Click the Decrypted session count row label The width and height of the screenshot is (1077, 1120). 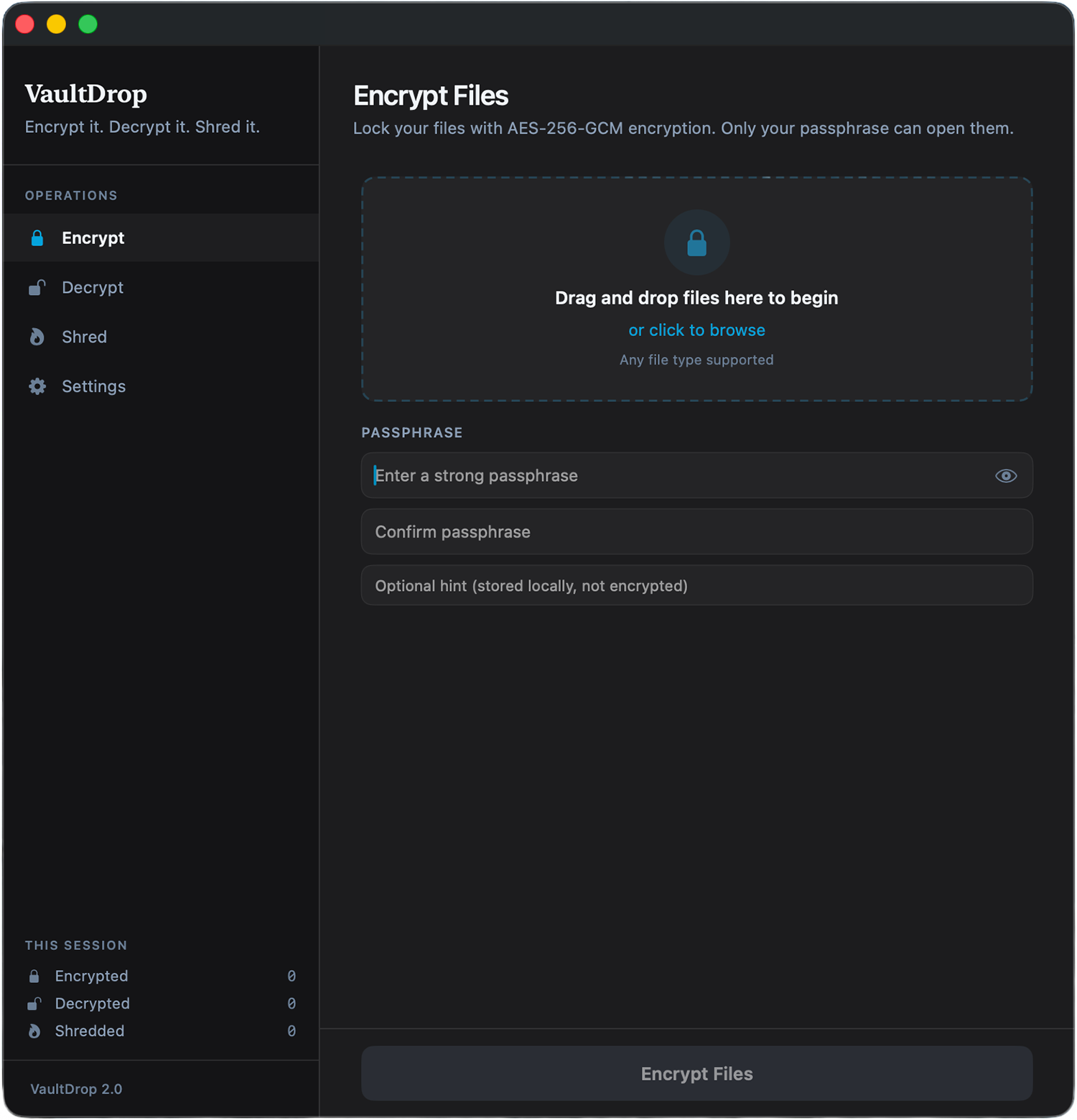[x=92, y=1004]
